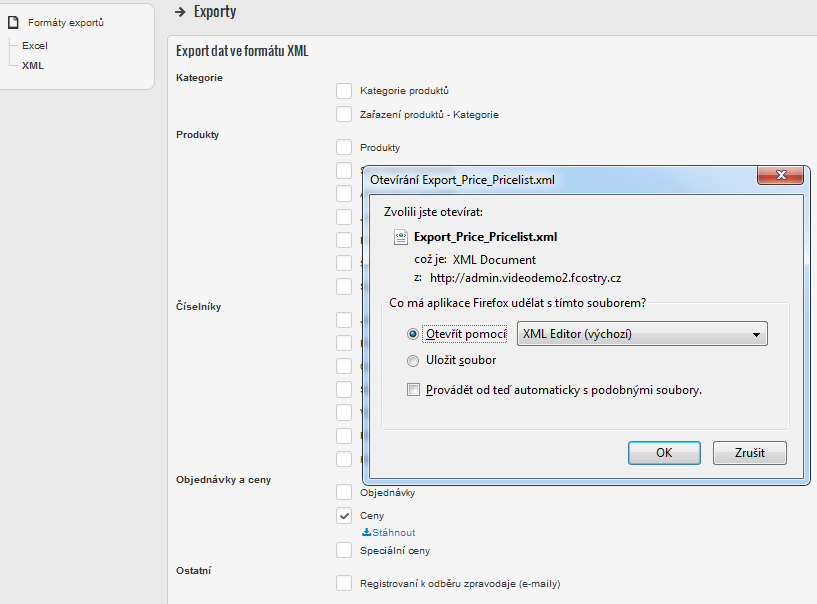Click the Zrušit button
The image size is (817, 604).
pyautogui.click(x=750, y=453)
